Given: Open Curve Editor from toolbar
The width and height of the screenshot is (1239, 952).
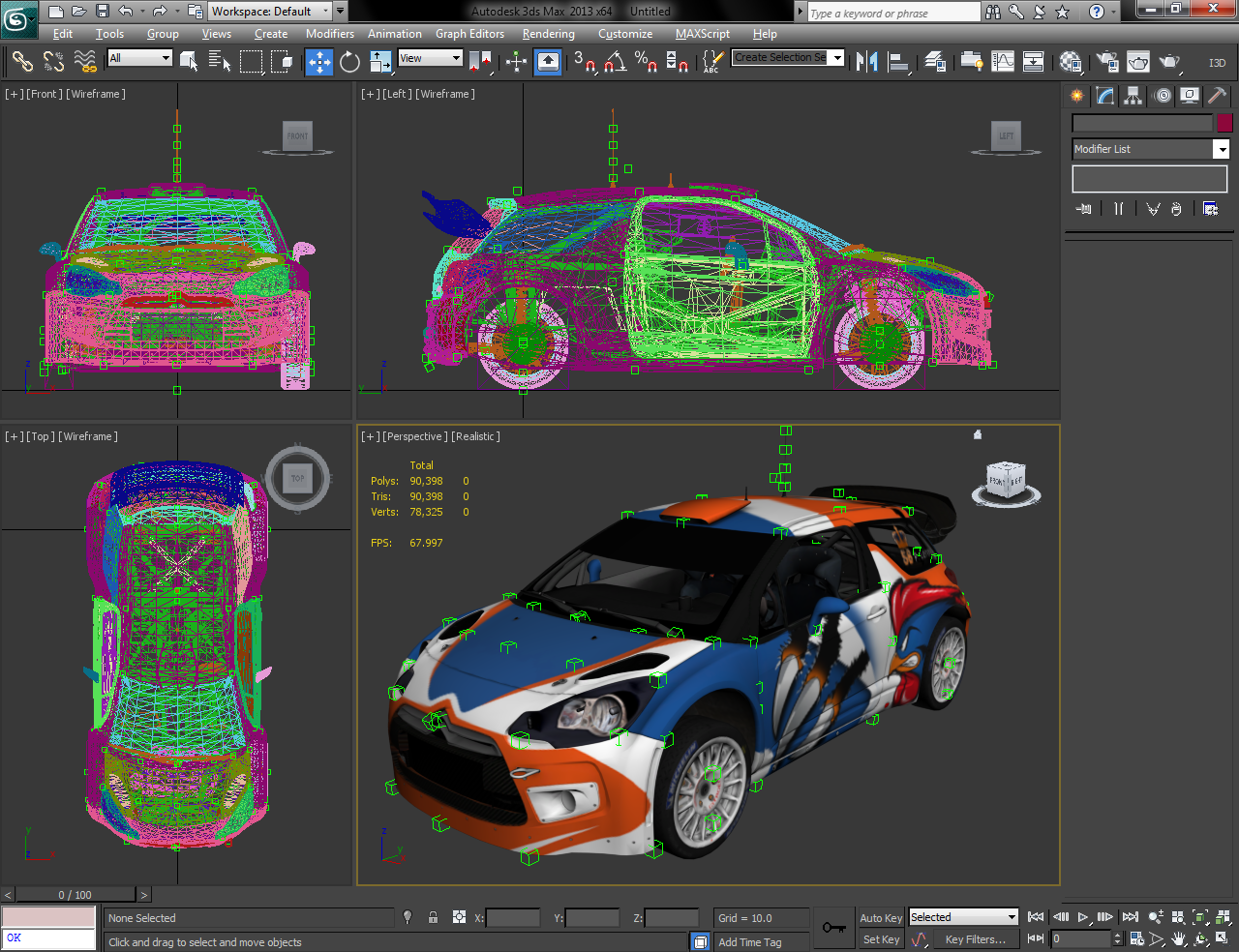Looking at the screenshot, I should [1003, 62].
